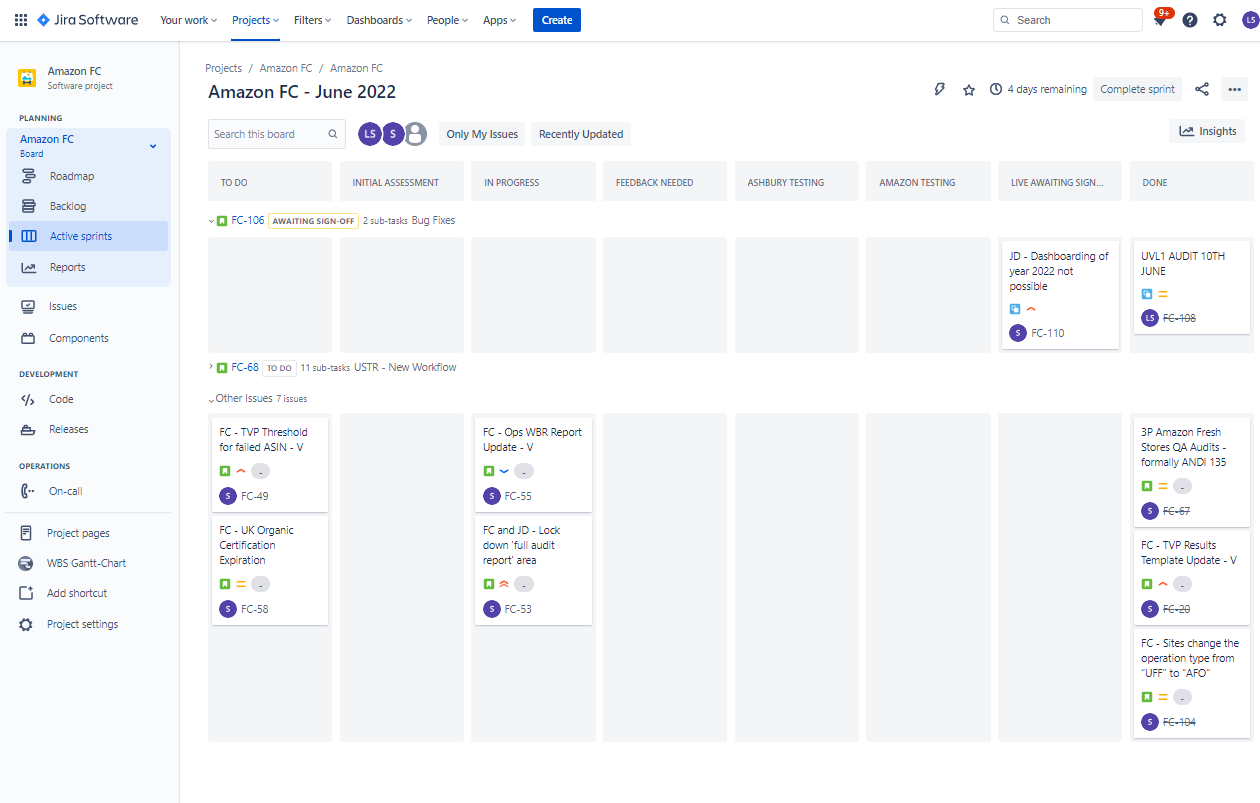
Task: Toggle the Recently Updated filter
Action: [x=581, y=134]
